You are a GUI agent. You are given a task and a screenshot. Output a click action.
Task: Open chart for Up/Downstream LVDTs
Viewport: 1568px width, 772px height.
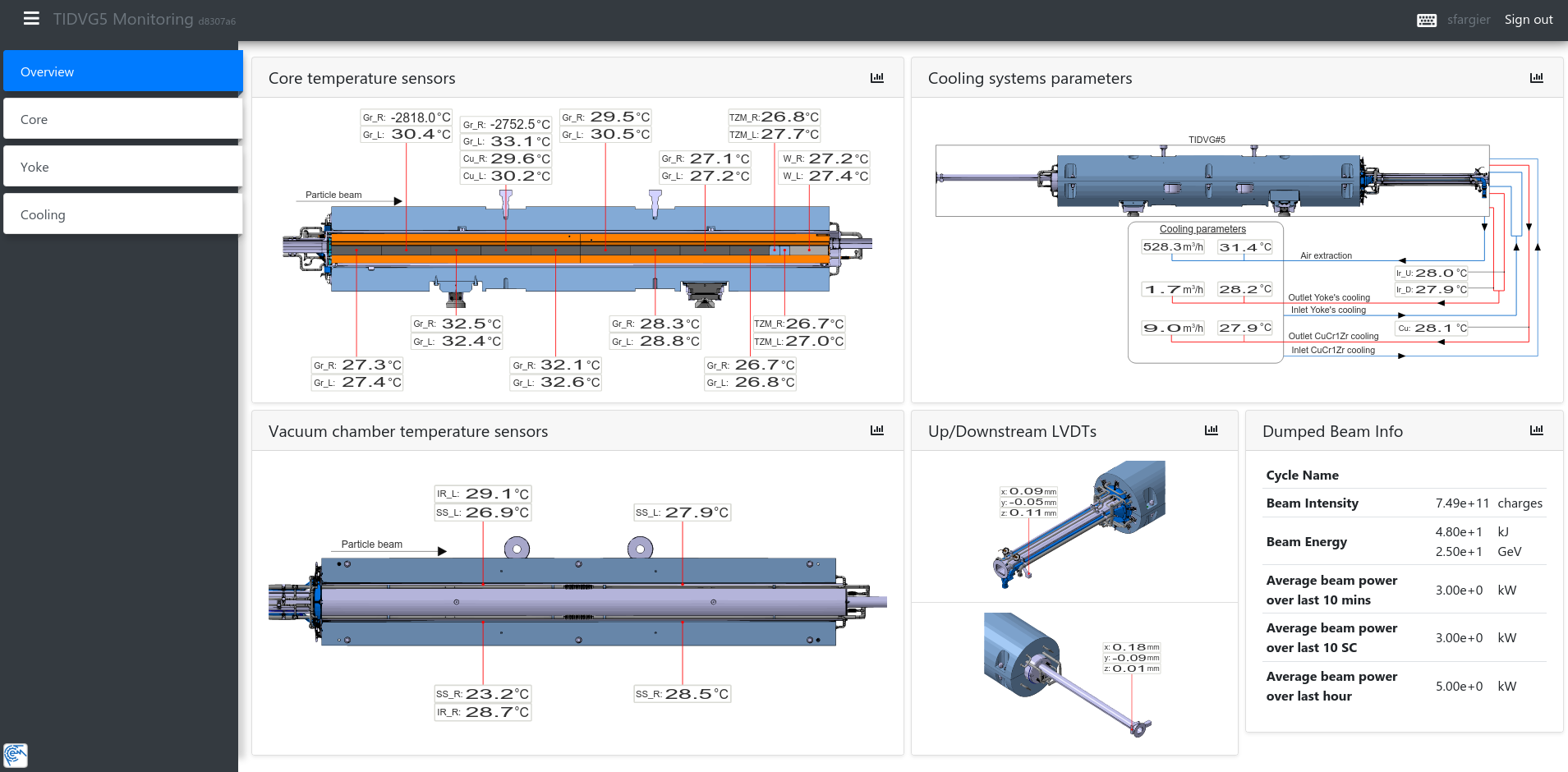pos(1211,430)
